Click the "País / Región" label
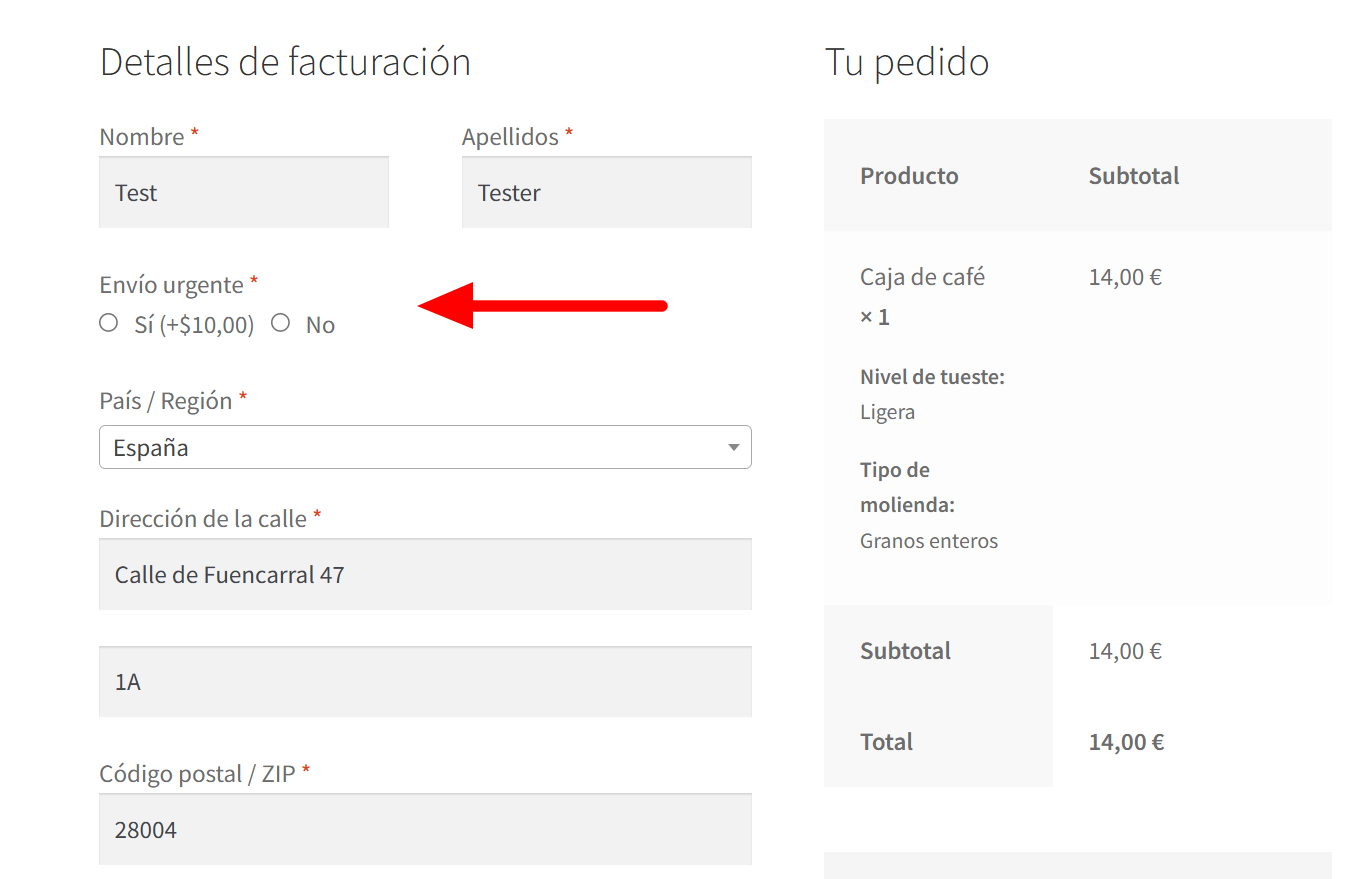Image resolution: width=1349 pixels, height=879 pixels. [165, 401]
